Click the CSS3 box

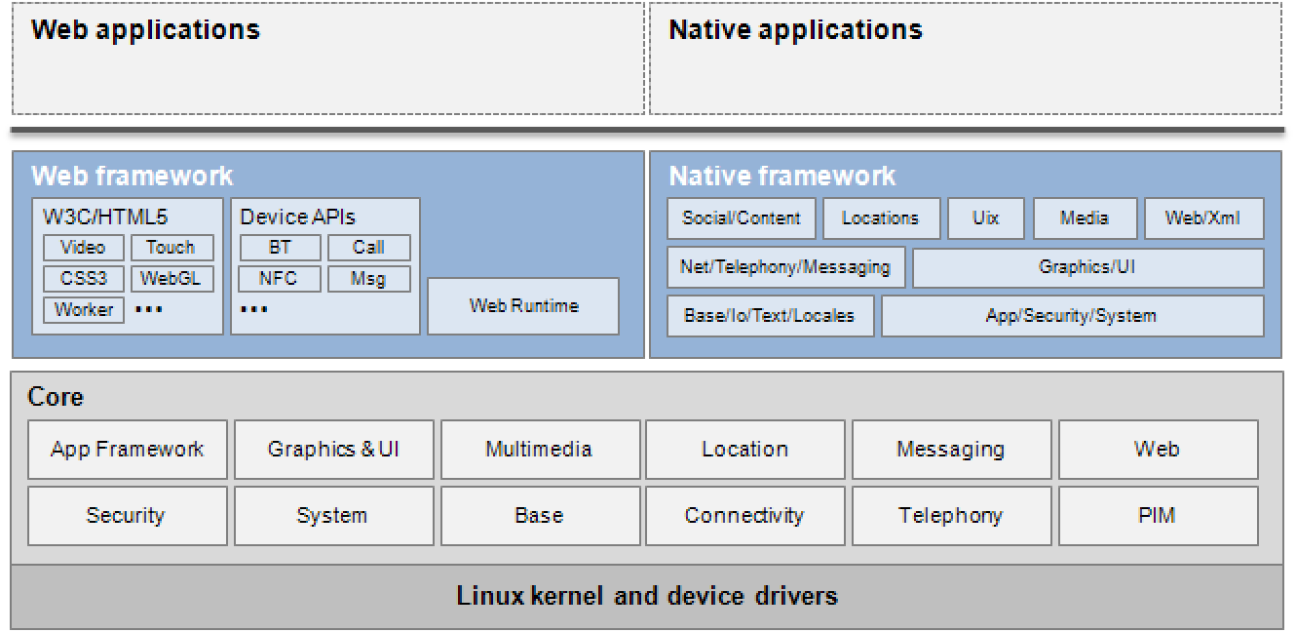click(83, 278)
